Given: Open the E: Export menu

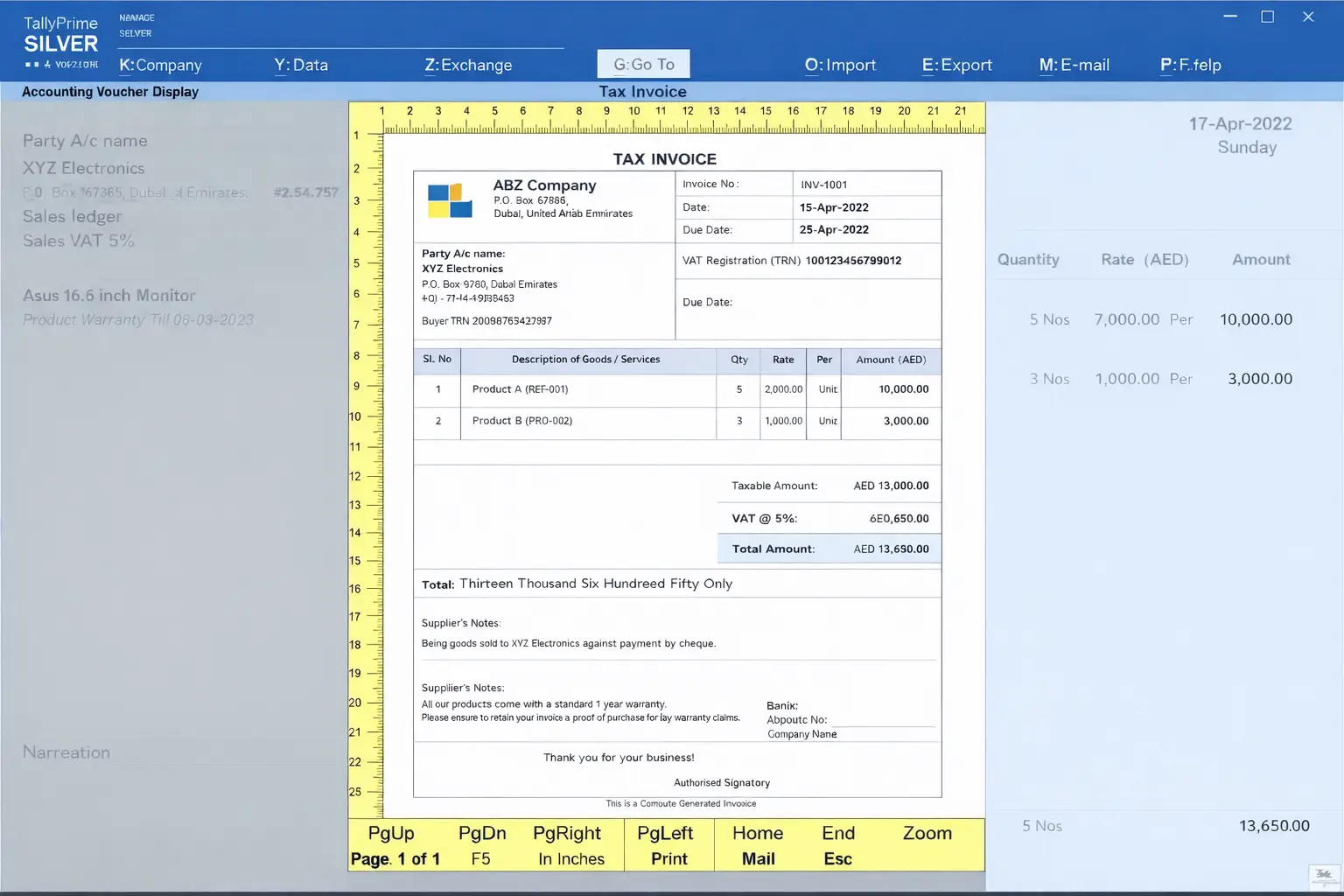Looking at the screenshot, I should point(956,65).
